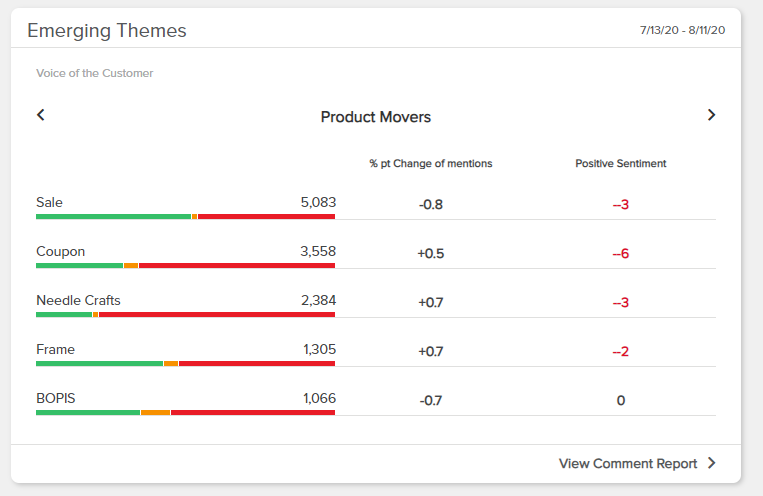Choose the BOPIS theme label

coord(55,398)
